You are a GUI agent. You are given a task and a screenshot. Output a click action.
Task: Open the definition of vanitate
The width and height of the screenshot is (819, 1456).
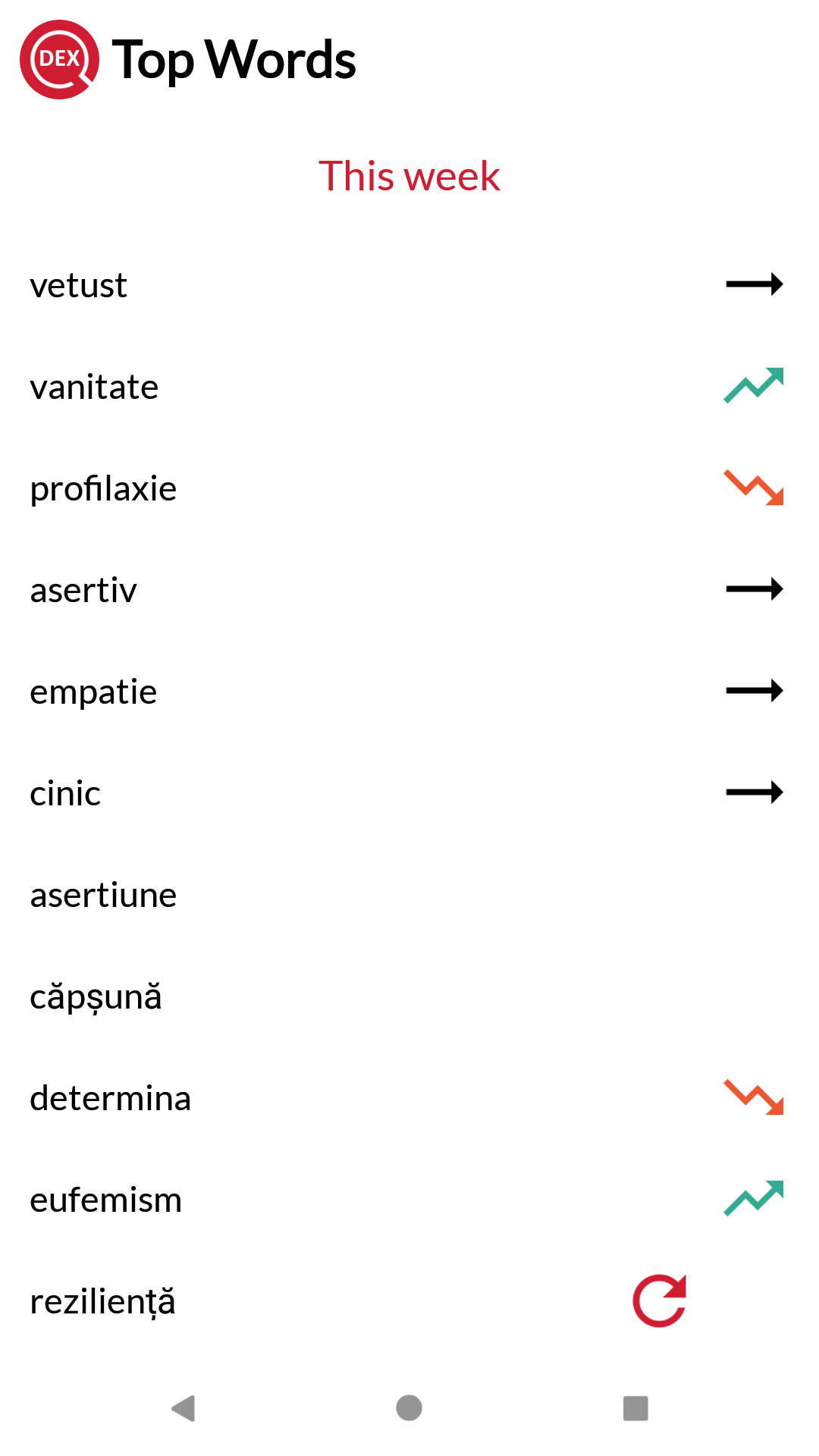(94, 388)
